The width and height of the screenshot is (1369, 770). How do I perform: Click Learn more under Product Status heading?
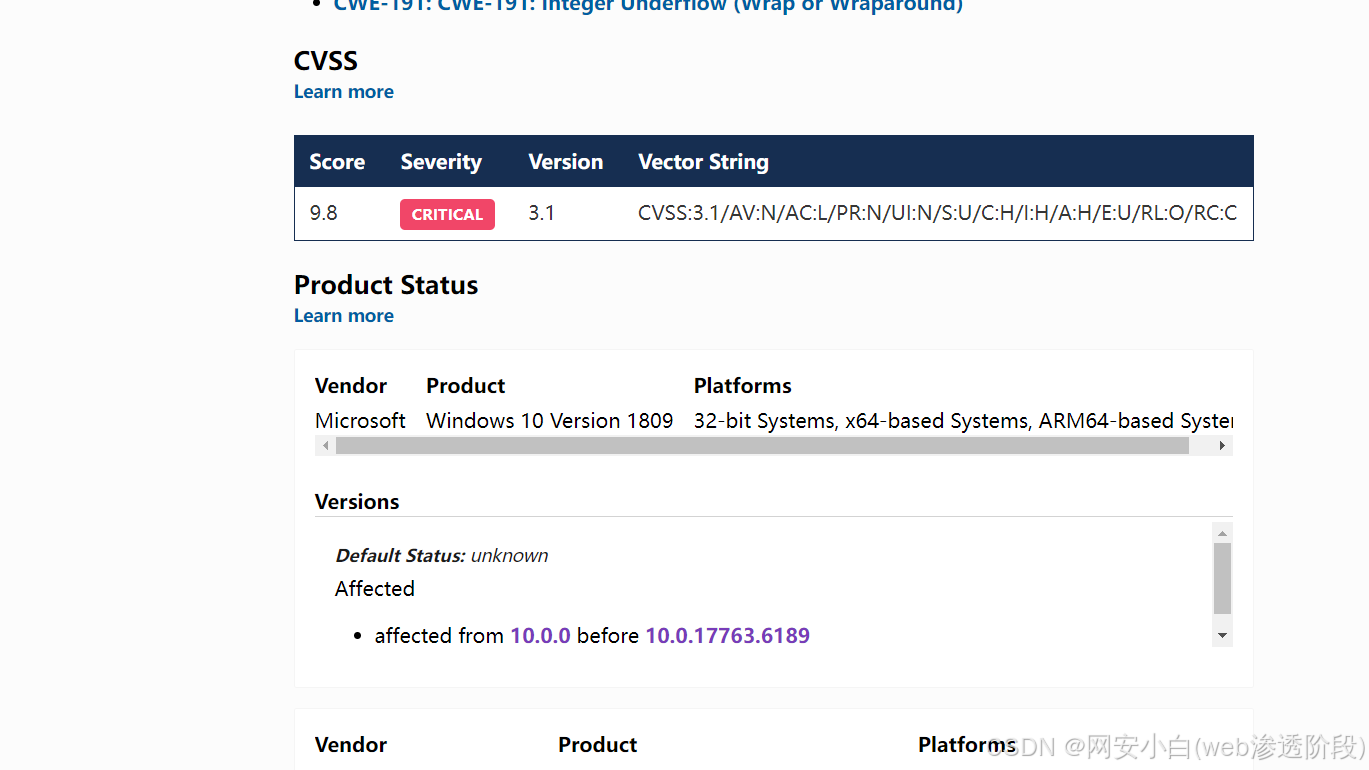[x=343, y=316]
